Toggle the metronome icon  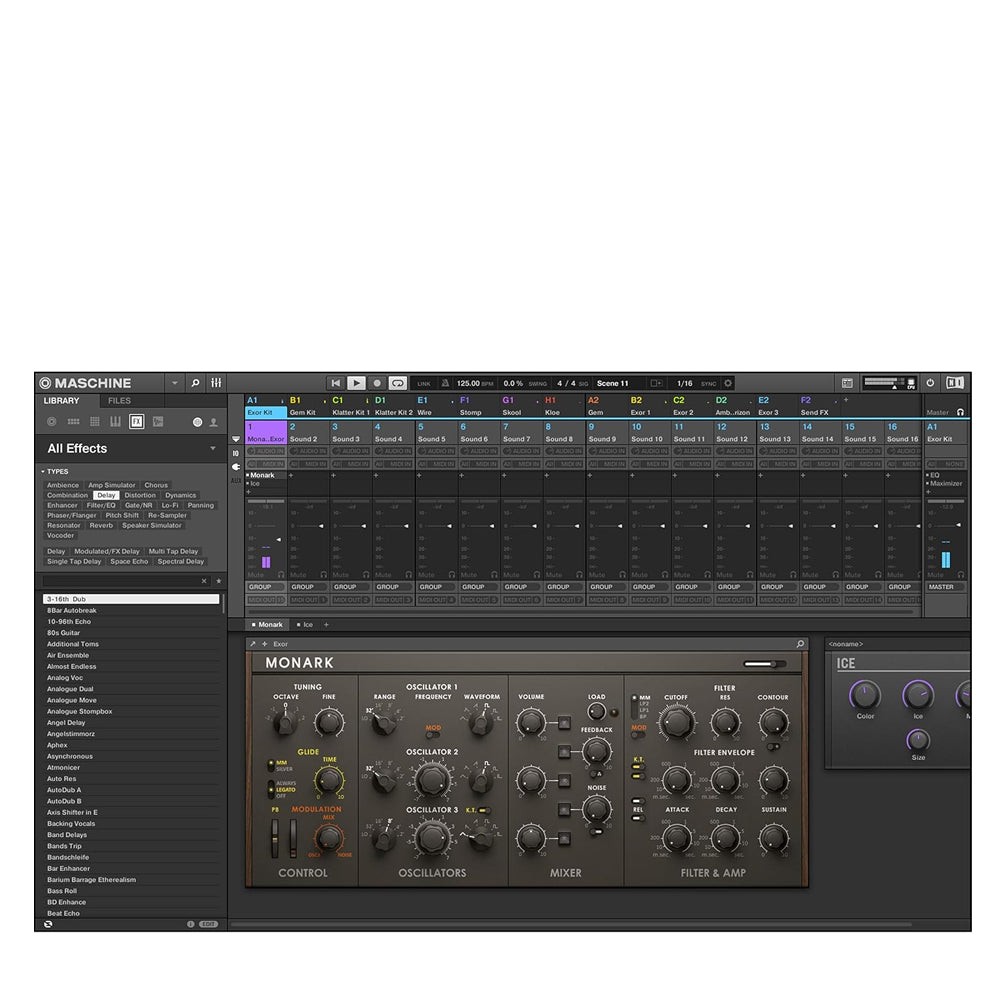click(445, 383)
